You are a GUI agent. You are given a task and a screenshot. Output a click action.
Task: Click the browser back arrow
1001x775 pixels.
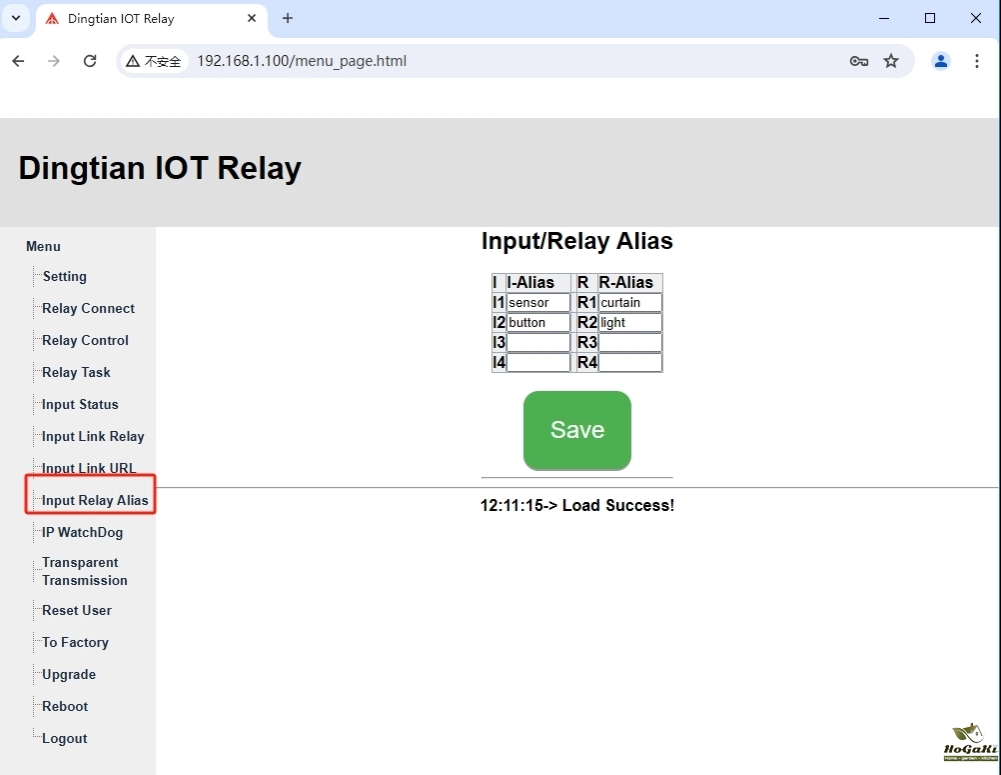[x=18, y=61]
